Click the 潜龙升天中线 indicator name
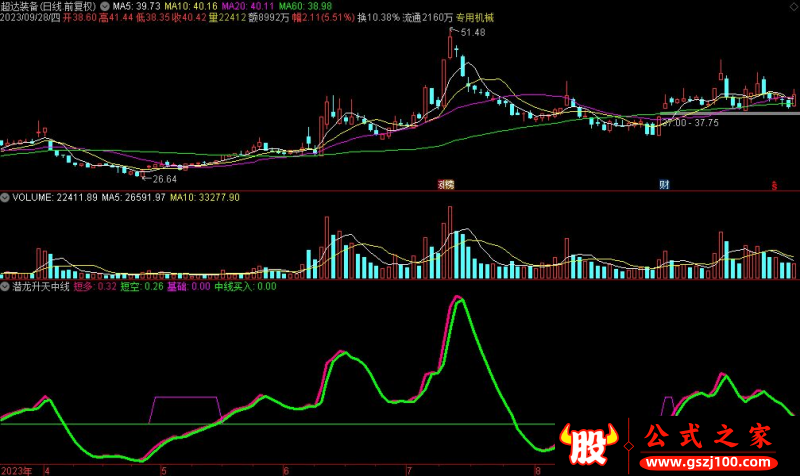Viewport: 800px width, 476px height. [41, 287]
